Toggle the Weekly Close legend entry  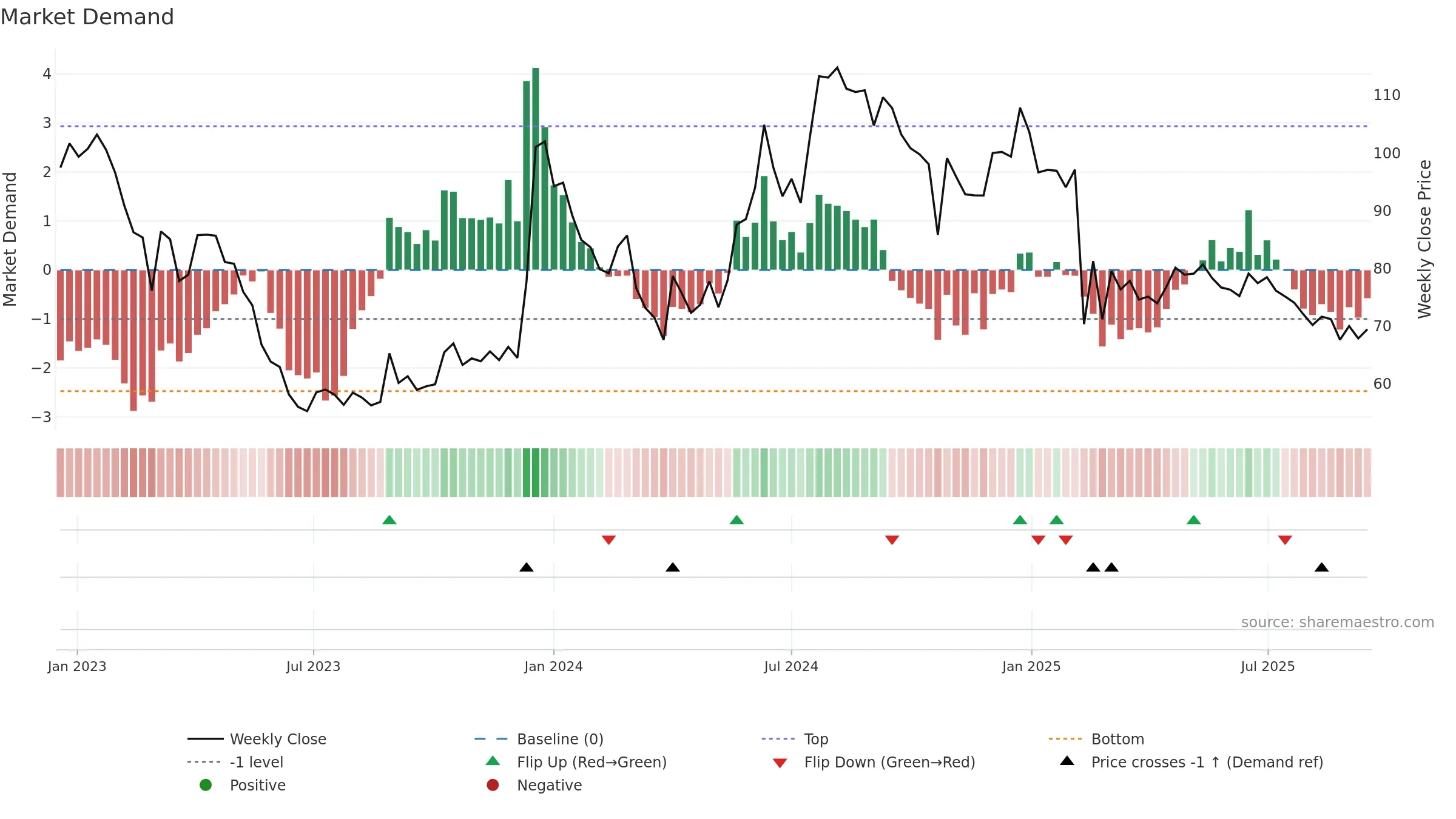point(257,739)
